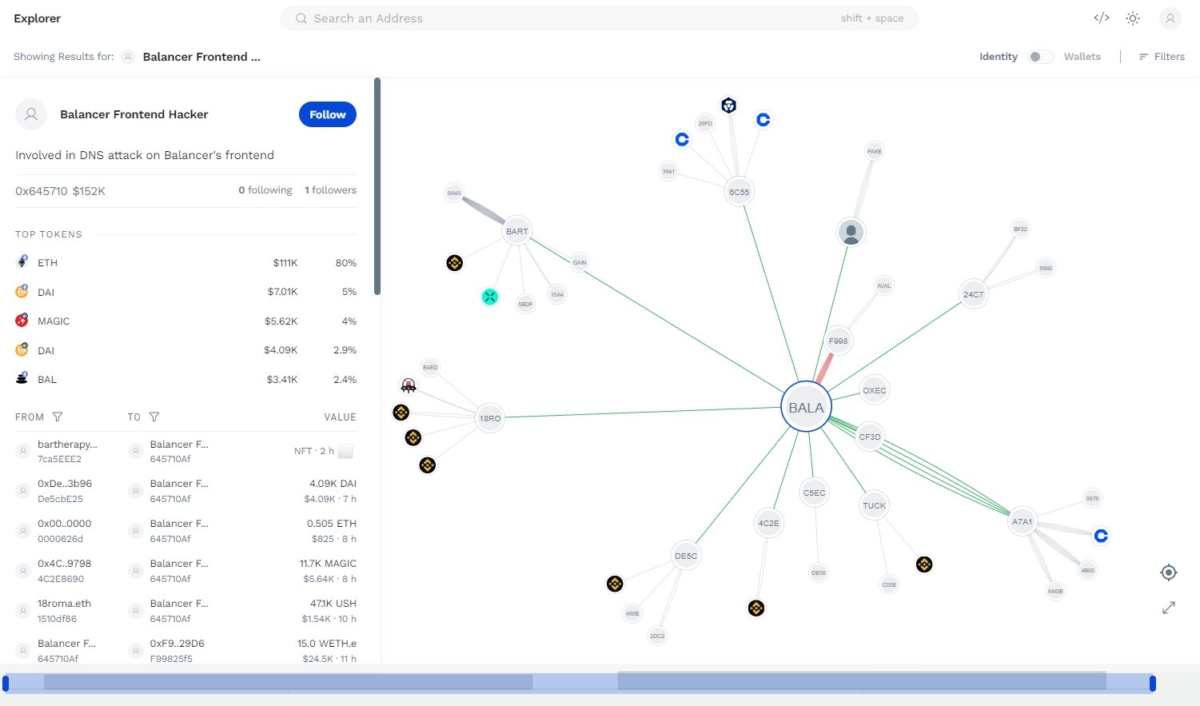Expand graph to fullscreen with arrows icon

1168,607
